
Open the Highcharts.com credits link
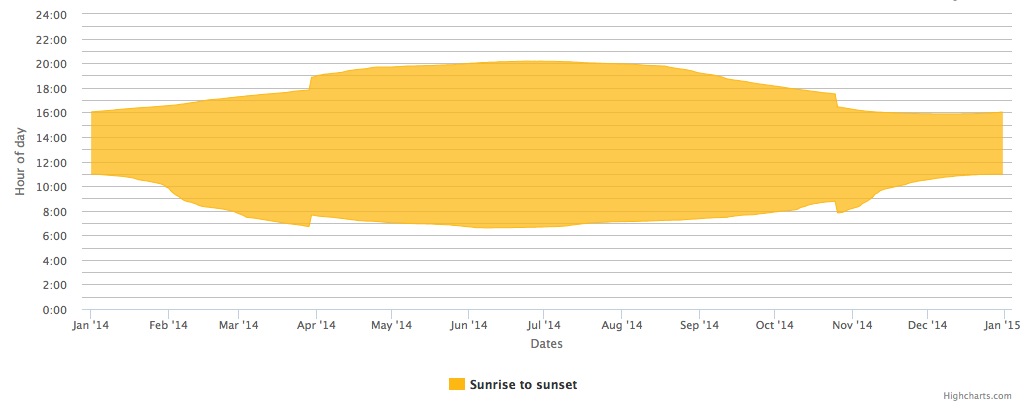click(x=977, y=396)
